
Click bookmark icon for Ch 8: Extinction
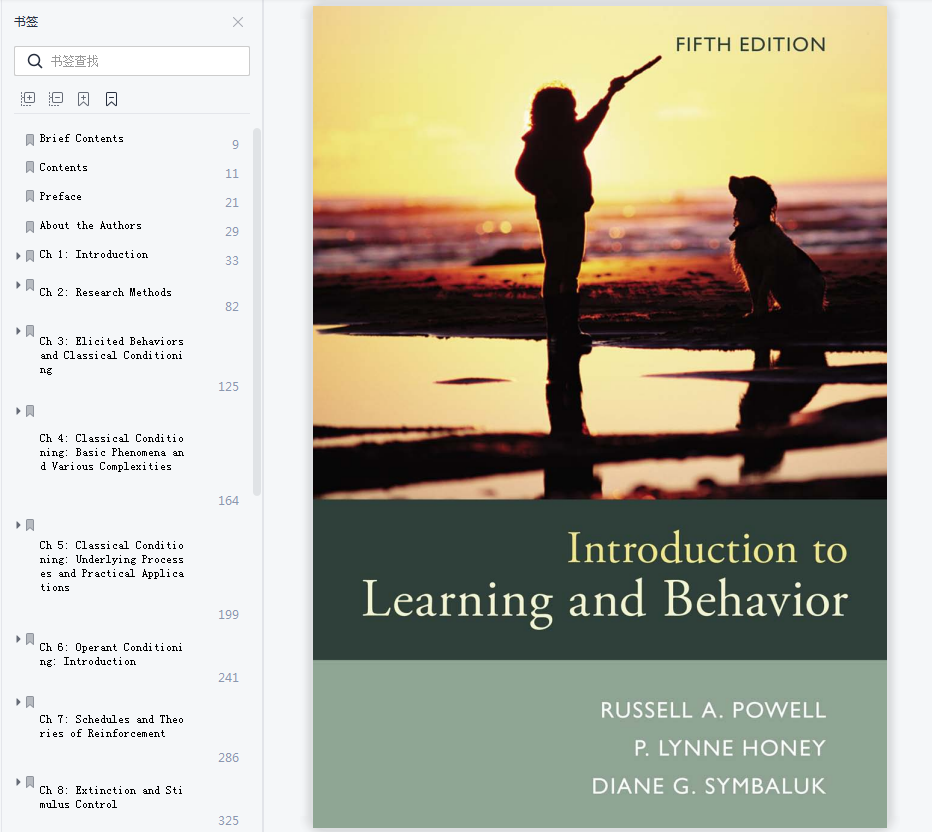point(30,782)
